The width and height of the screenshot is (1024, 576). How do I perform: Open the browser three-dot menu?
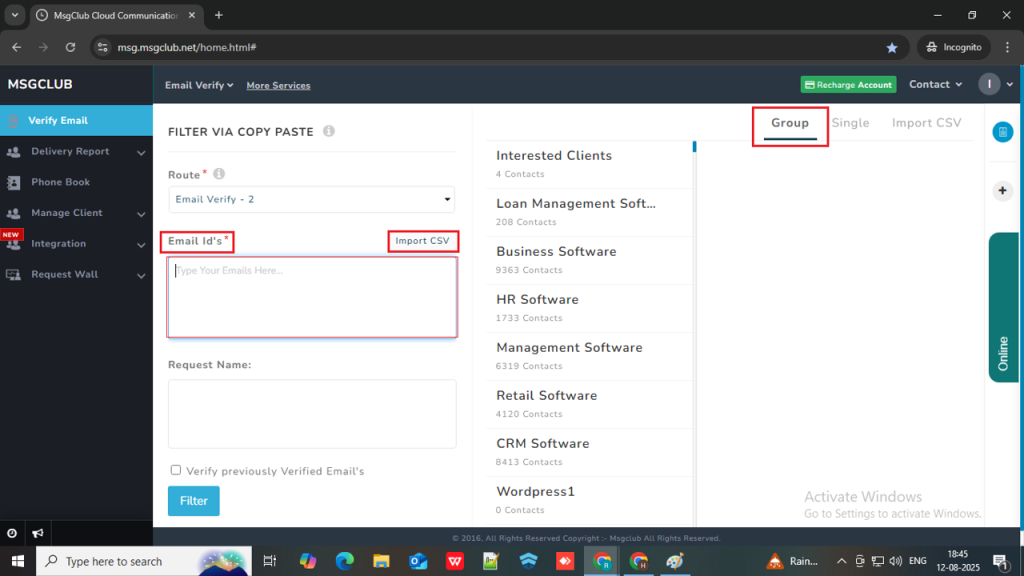[1008, 47]
